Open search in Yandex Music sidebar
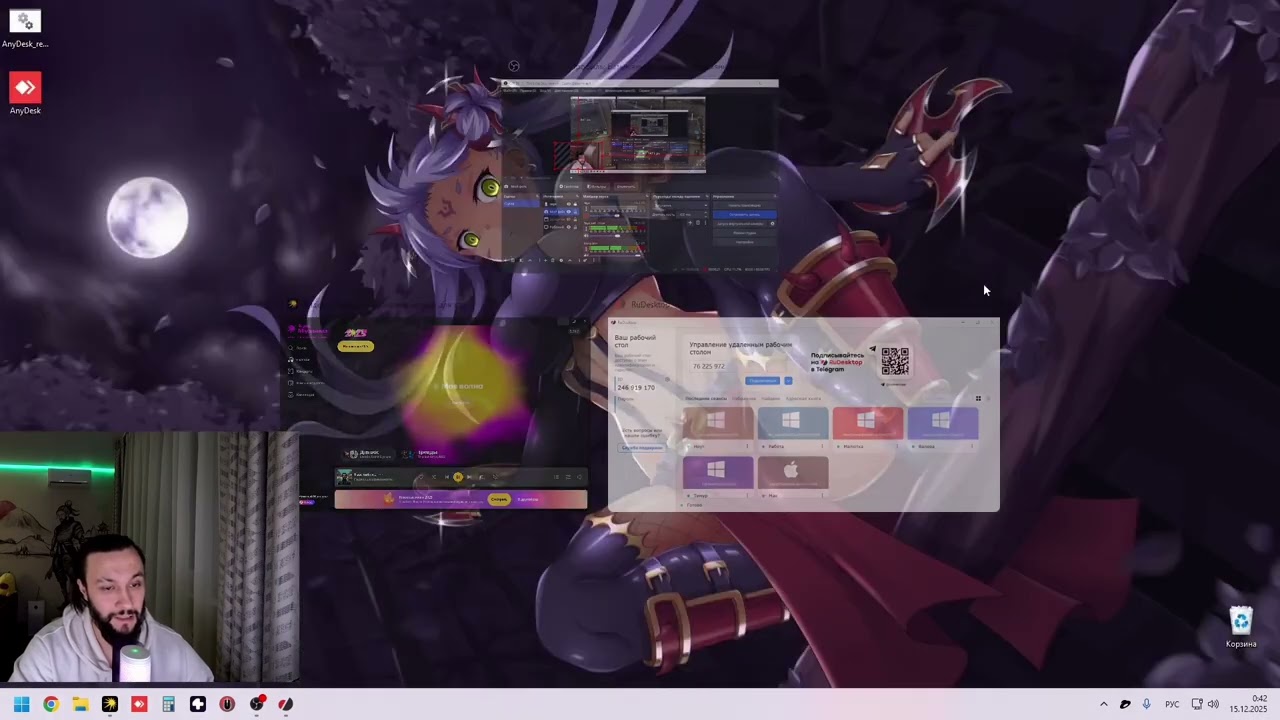 pyautogui.click(x=296, y=348)
